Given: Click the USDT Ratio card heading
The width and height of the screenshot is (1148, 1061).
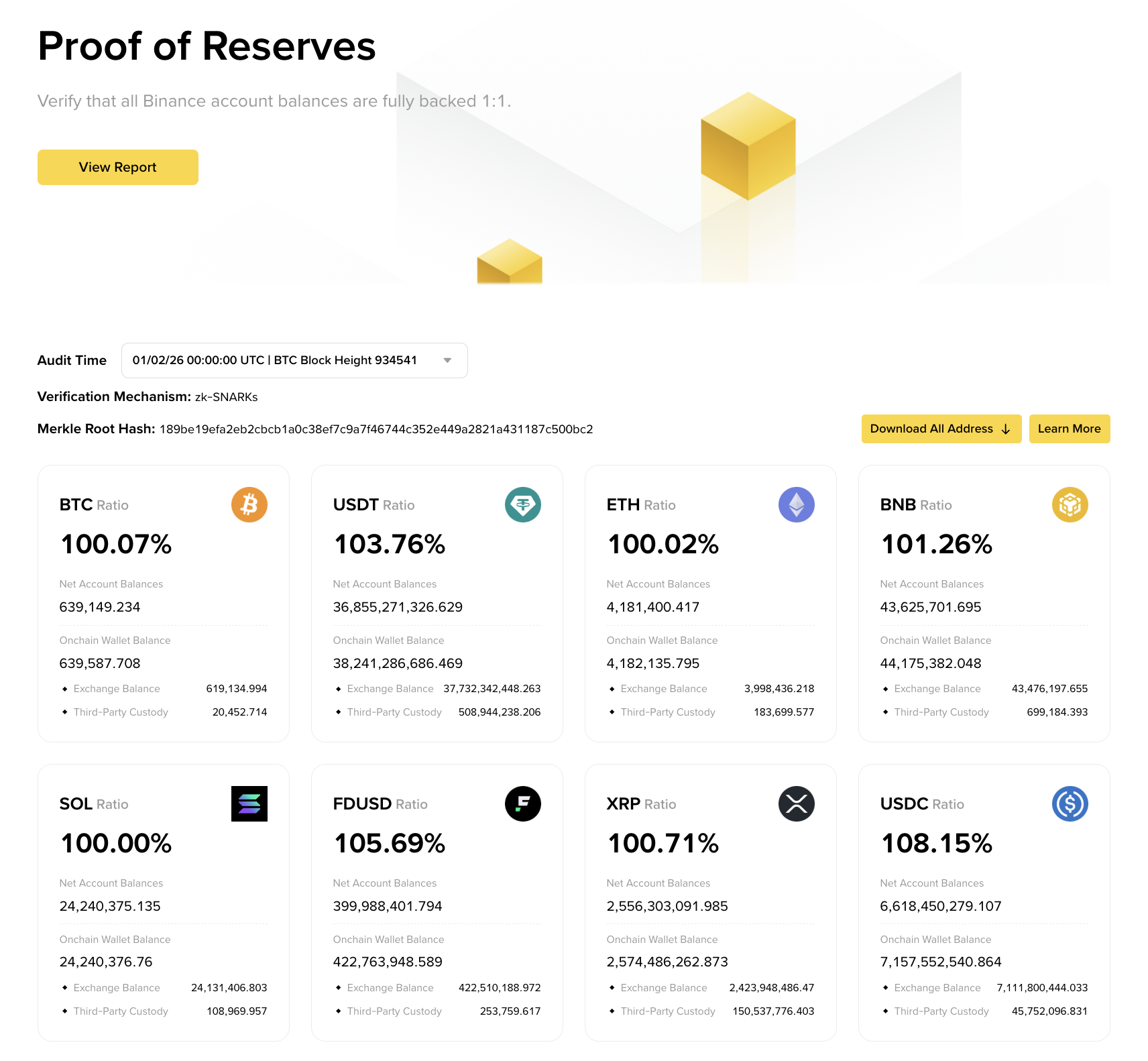Looking at the screenshot, I should pos(374,505).
